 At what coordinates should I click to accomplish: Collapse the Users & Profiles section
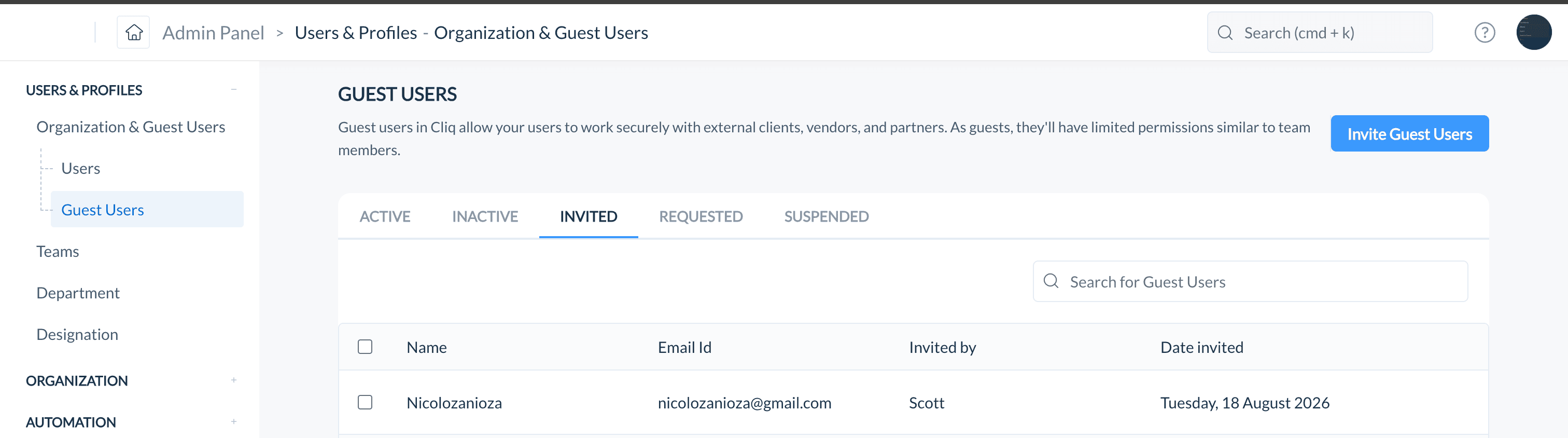(234, 90)
